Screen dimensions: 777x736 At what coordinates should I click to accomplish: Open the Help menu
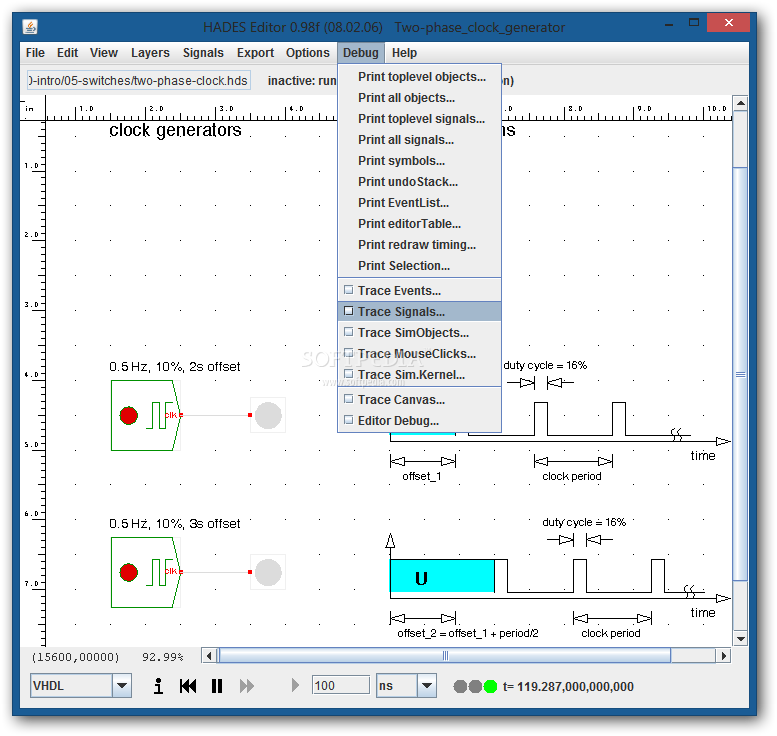404,53
